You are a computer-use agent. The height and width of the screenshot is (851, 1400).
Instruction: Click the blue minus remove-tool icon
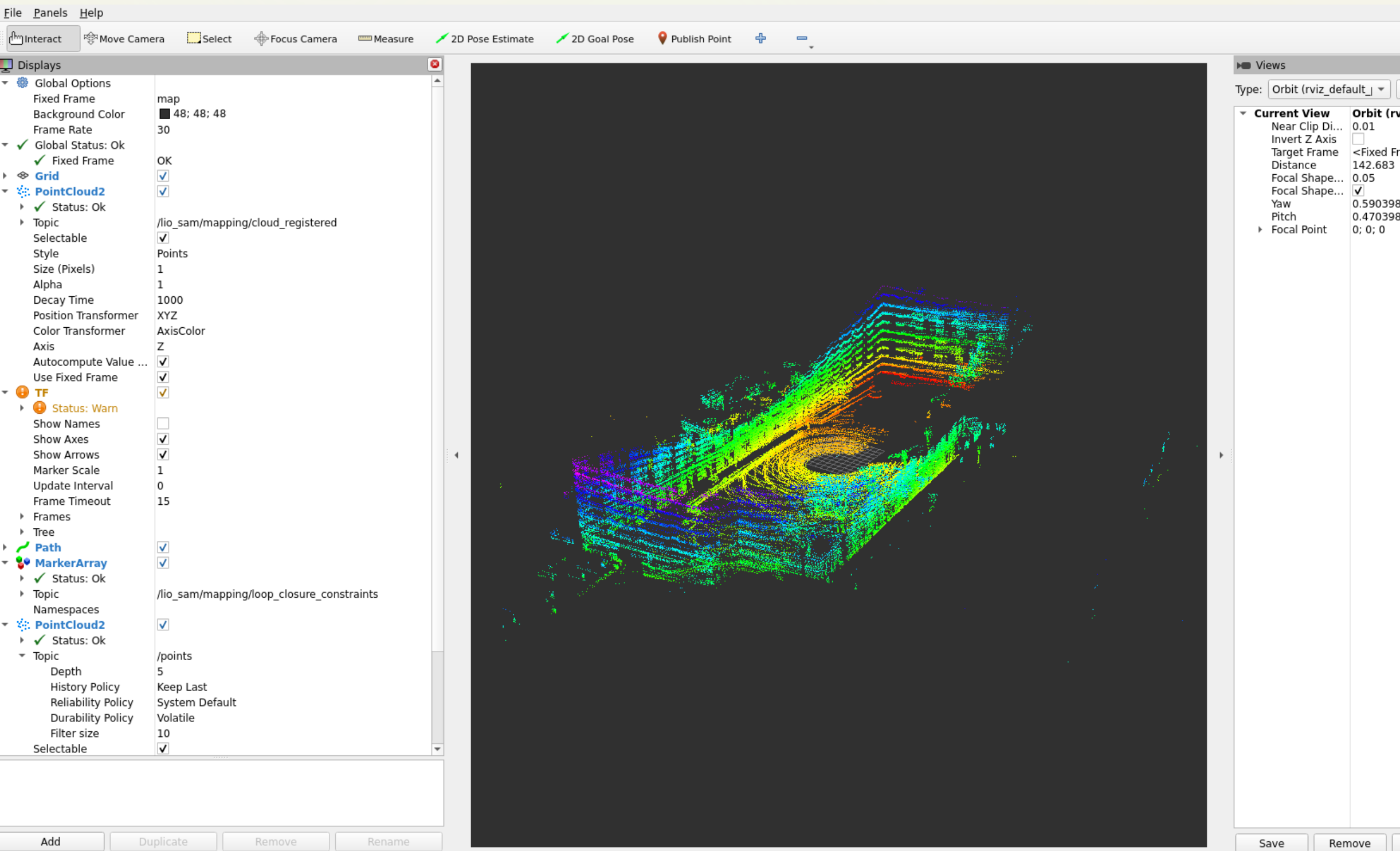click(801, 38)
